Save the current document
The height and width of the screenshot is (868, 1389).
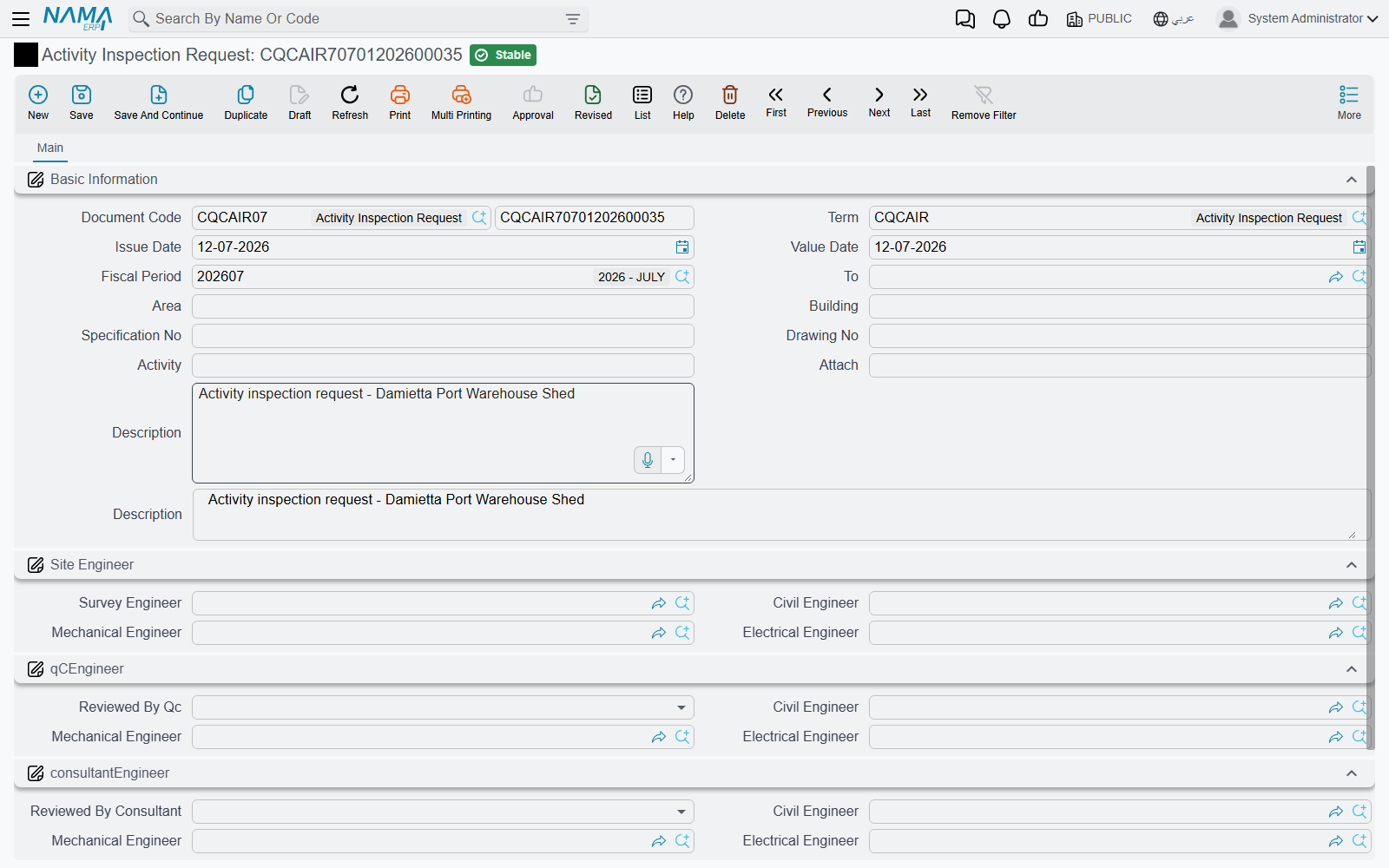pos(82,102)
